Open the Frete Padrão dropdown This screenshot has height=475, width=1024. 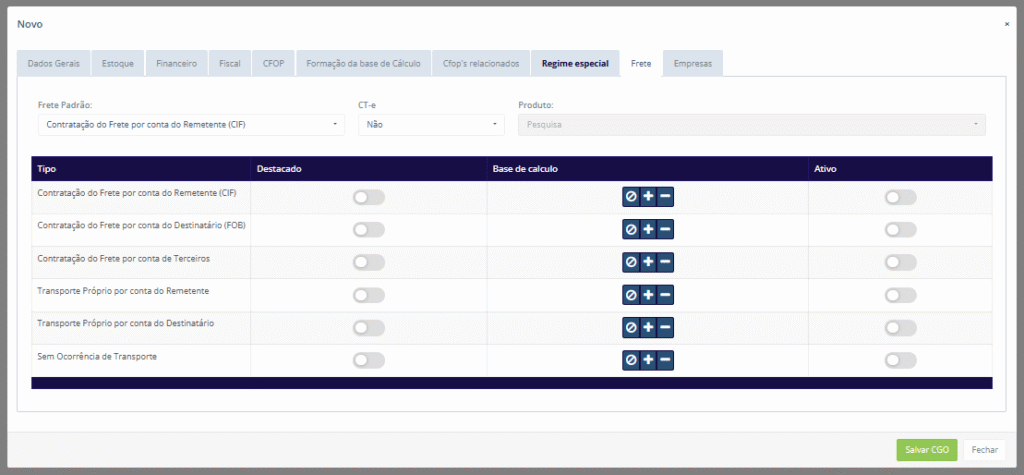point(190,125)
